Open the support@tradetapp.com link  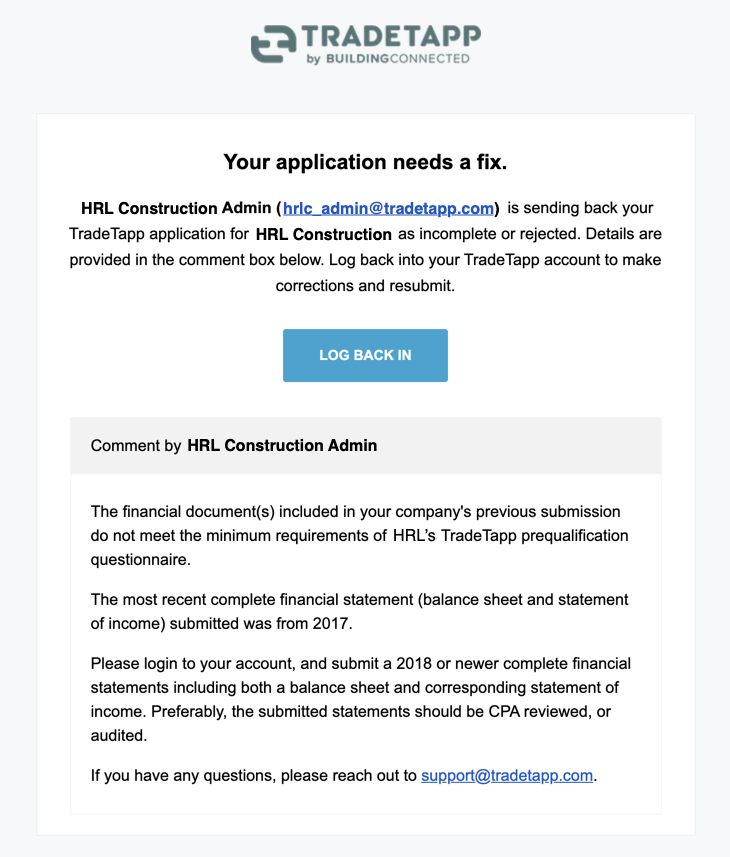(x=507, y=775)
